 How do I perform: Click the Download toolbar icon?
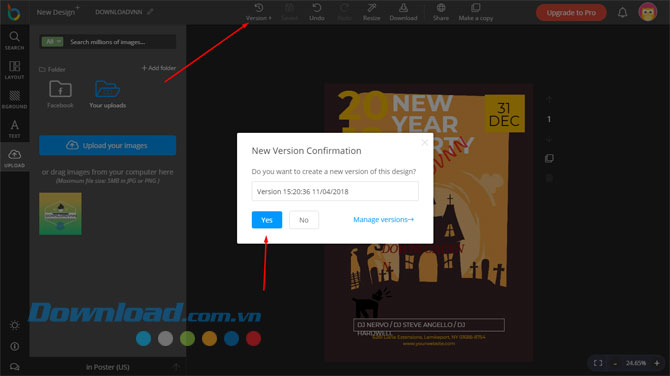(403, 12)
